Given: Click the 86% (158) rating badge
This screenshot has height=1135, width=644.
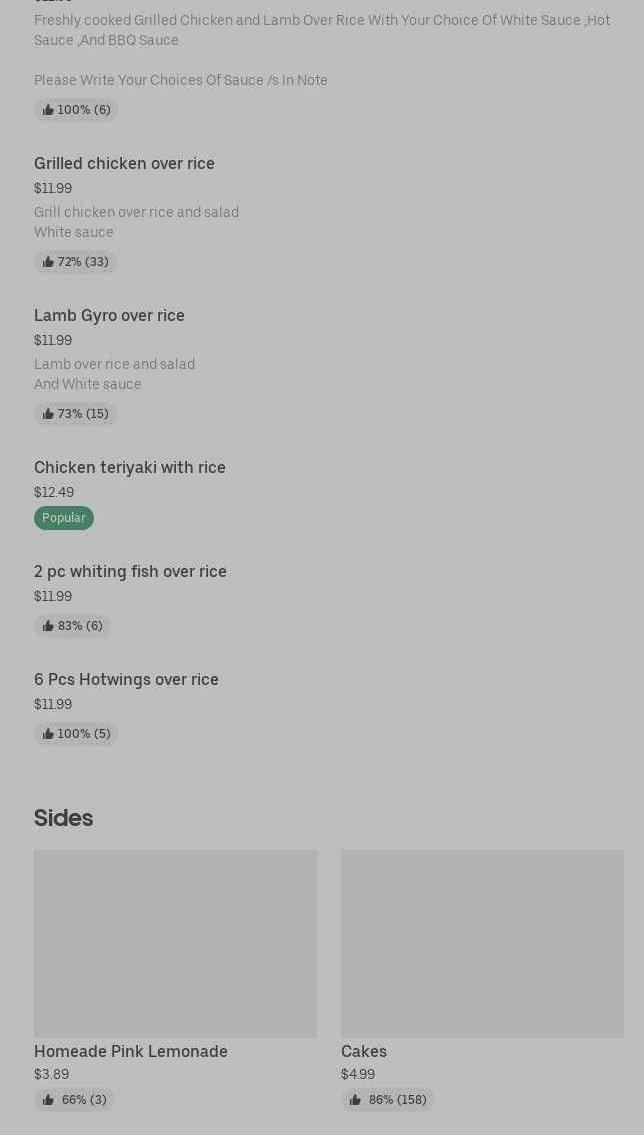Looking at the screenshot, I should pyautogui.click(x=388, y=1100).
